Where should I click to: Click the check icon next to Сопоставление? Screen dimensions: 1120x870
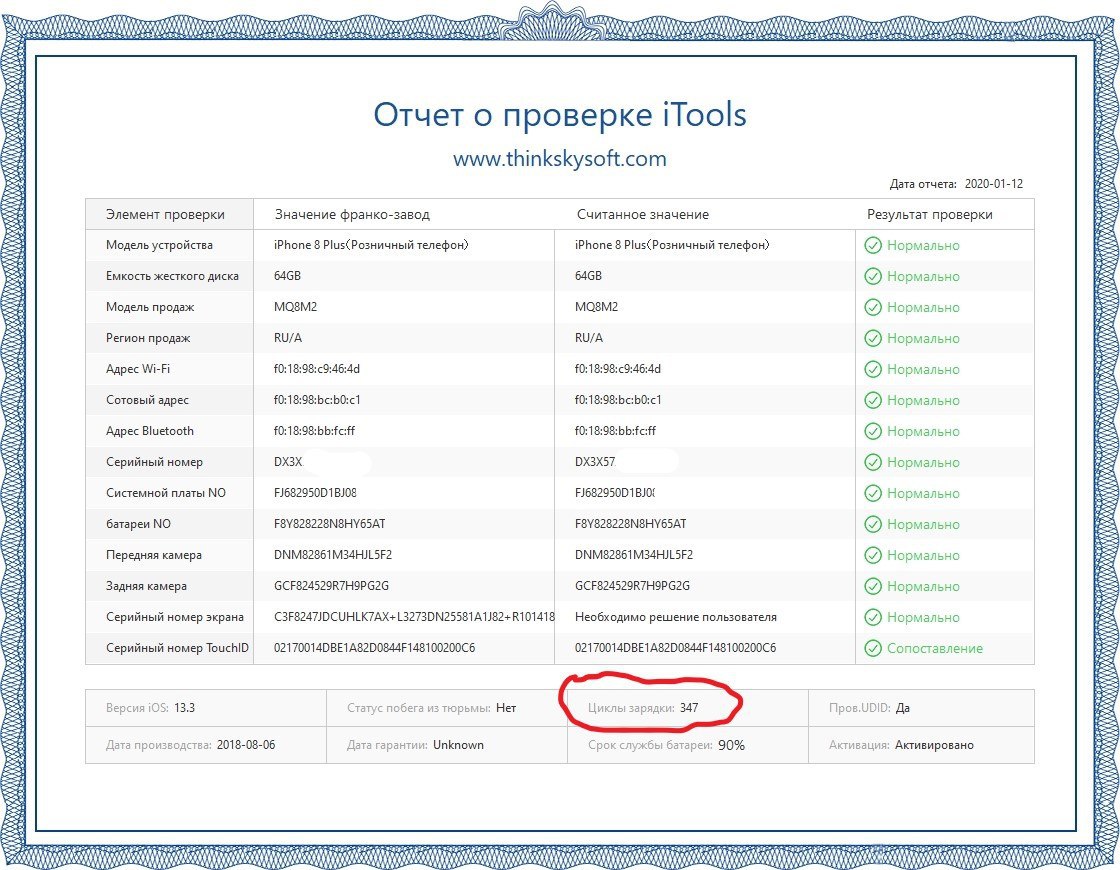pyautogui.click(x=873, y=649)
